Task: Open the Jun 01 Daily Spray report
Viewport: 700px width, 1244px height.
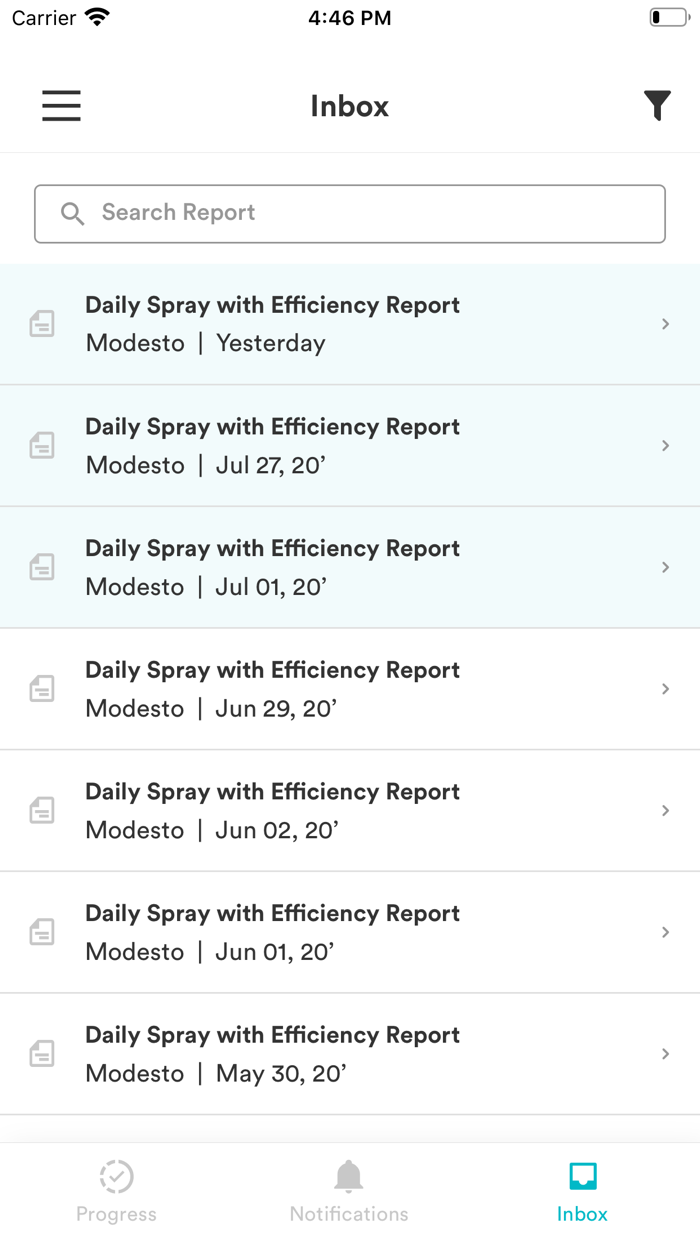Action: click(272, 932)
